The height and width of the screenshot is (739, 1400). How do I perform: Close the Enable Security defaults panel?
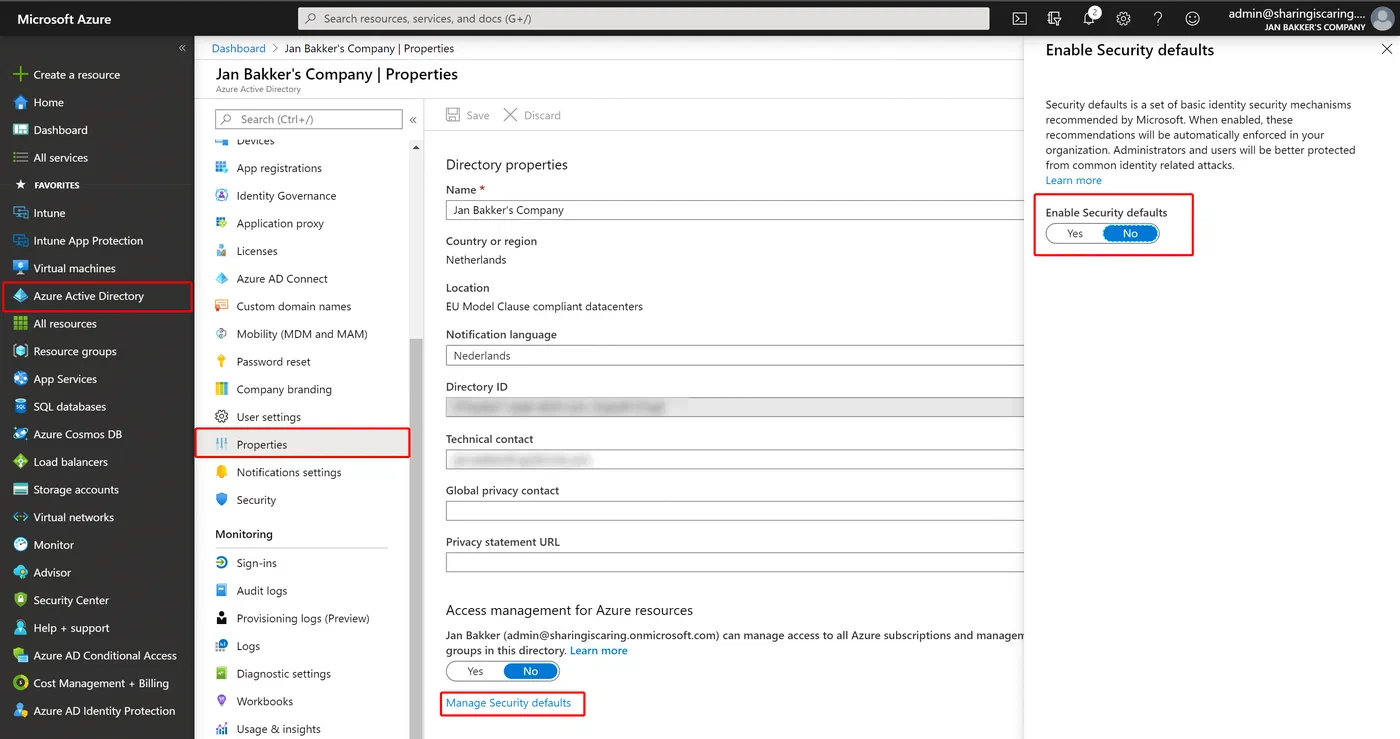coord(1386,49)
